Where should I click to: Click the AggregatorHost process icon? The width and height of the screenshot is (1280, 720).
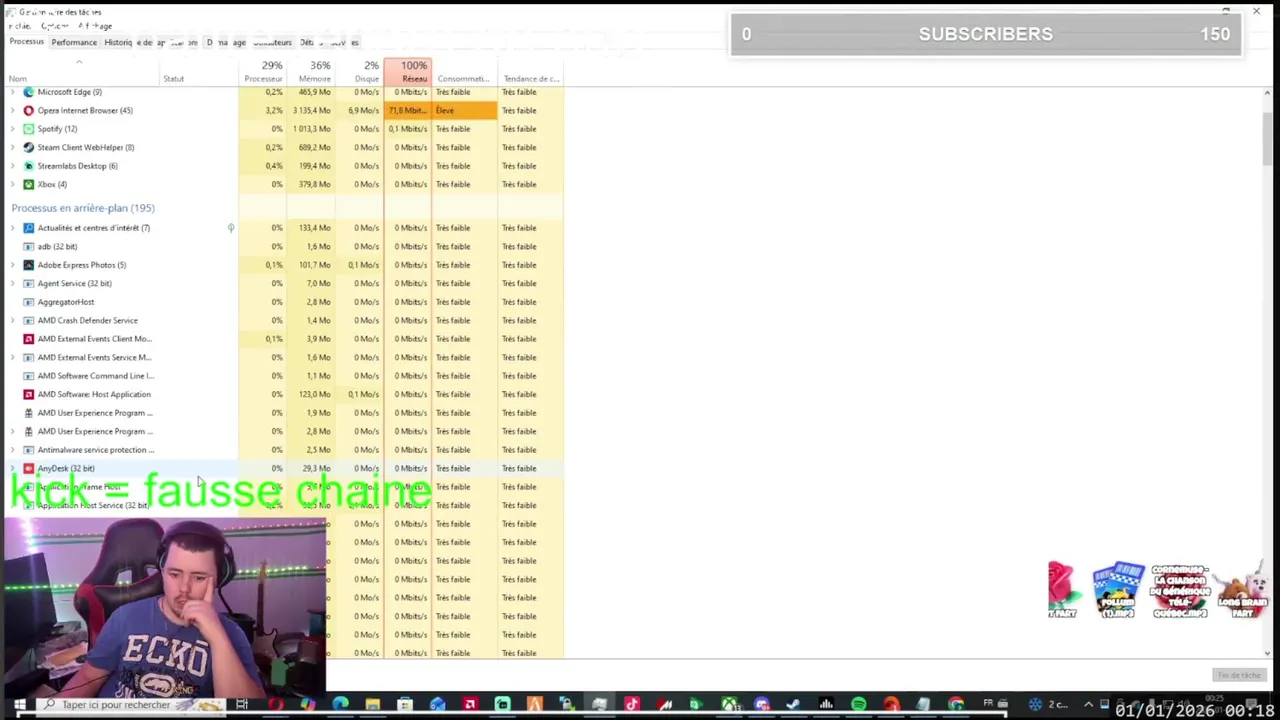28,302
